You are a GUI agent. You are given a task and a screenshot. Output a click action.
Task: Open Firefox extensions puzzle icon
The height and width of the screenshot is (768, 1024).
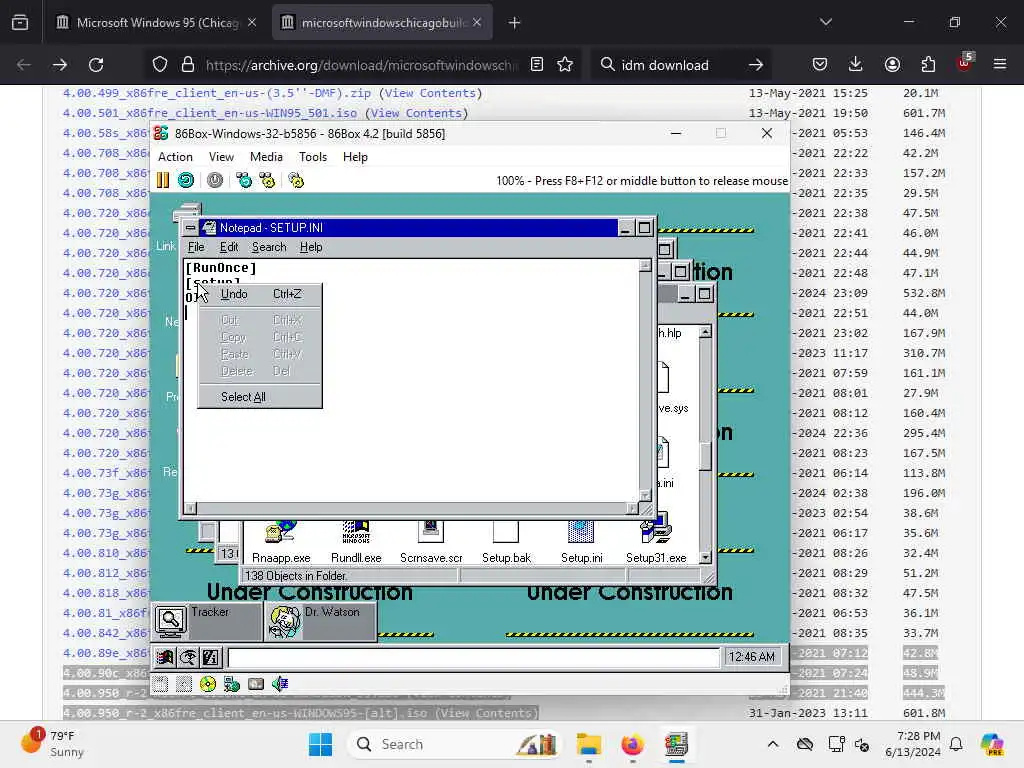coord(928,65)
